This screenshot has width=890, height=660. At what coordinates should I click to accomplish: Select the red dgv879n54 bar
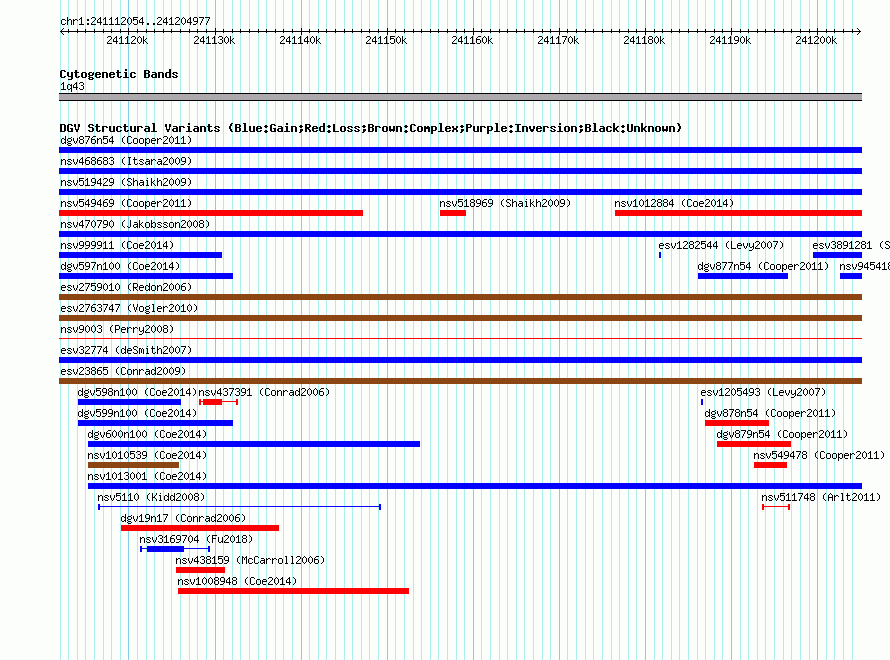coord(754,444)
